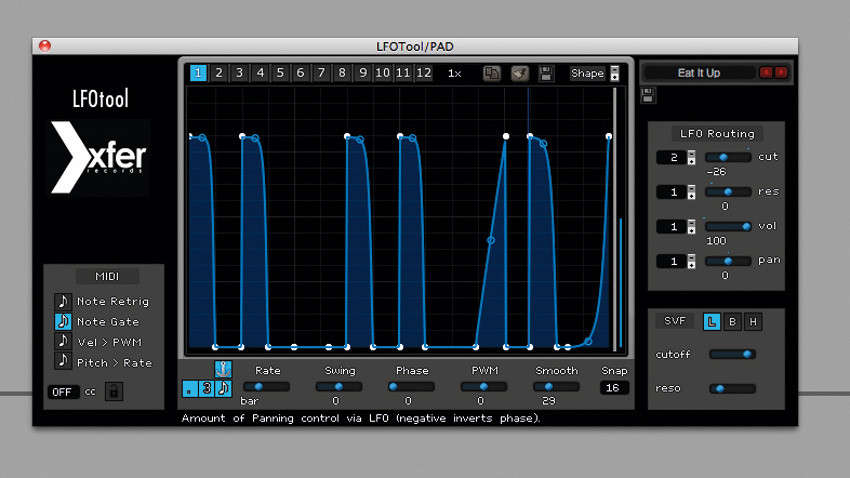Image resolution: width=850 pixels, height=478 pixels.
Task: Switch to graph tab 9
Action: coord(363,73)
